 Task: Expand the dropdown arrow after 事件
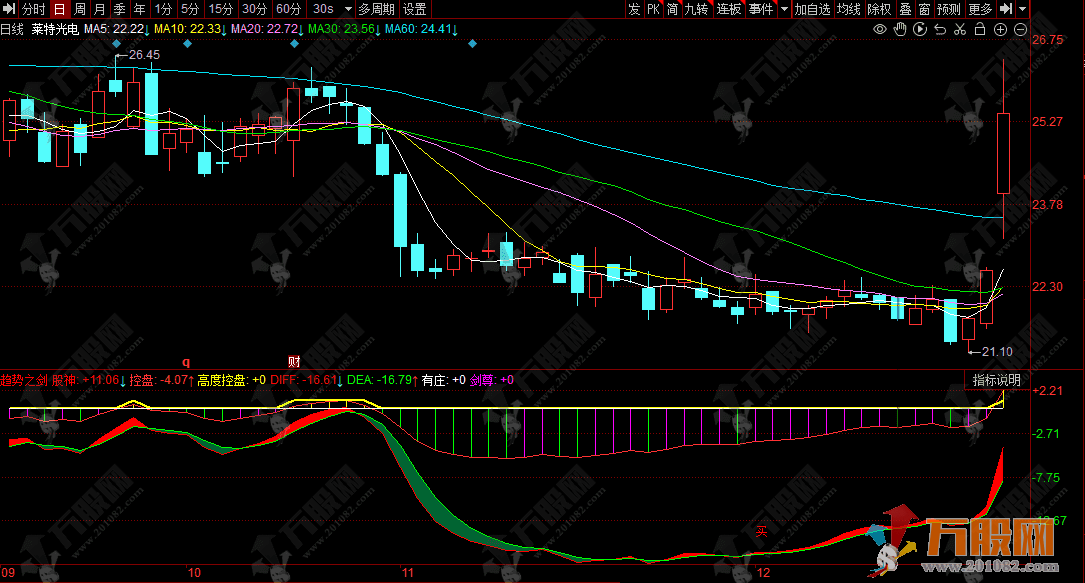(x=783, y=9)
